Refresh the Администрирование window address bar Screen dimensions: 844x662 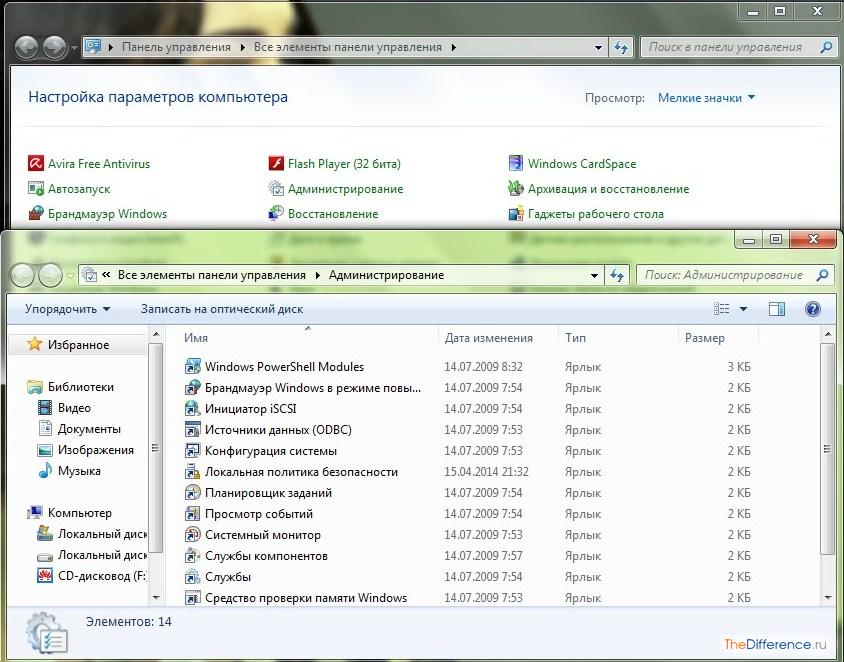(x=617, y=276)
